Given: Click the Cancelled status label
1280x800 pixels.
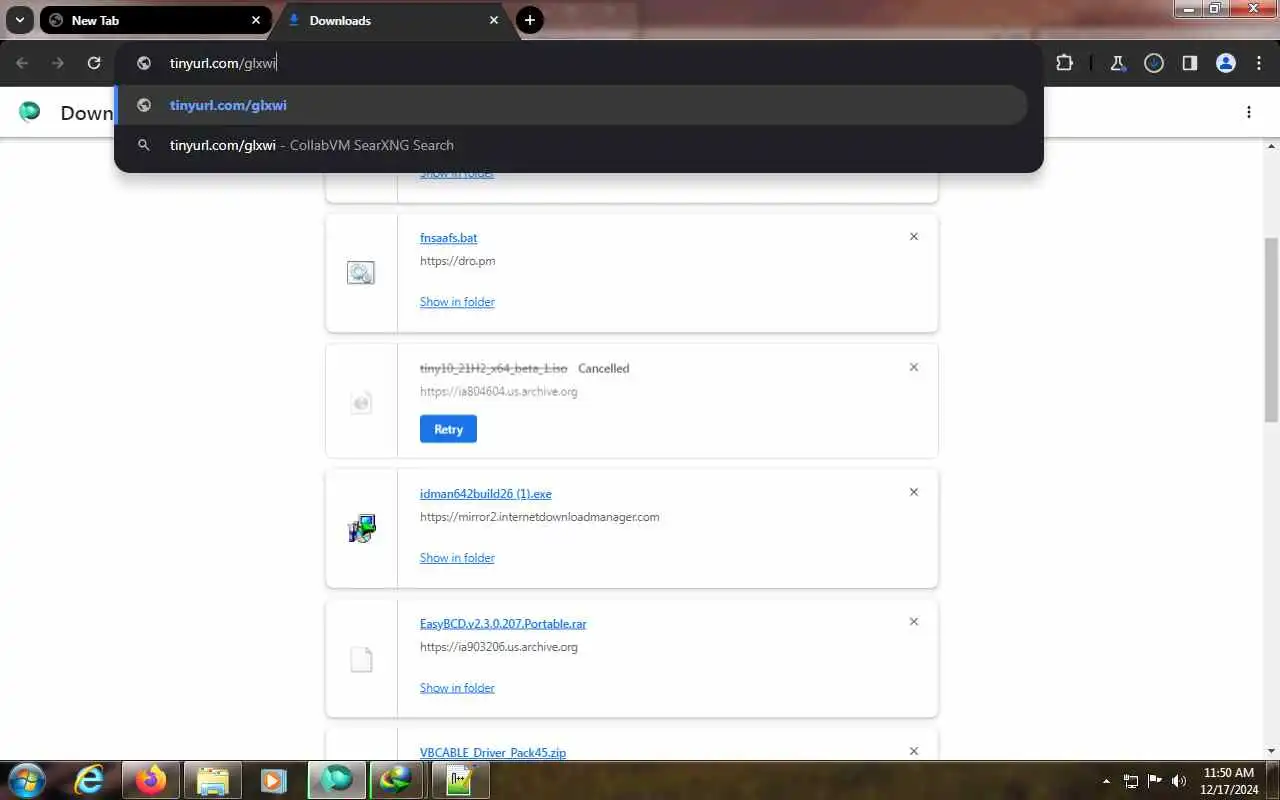Looking at the screenshot, I should (x=603, y=369).
